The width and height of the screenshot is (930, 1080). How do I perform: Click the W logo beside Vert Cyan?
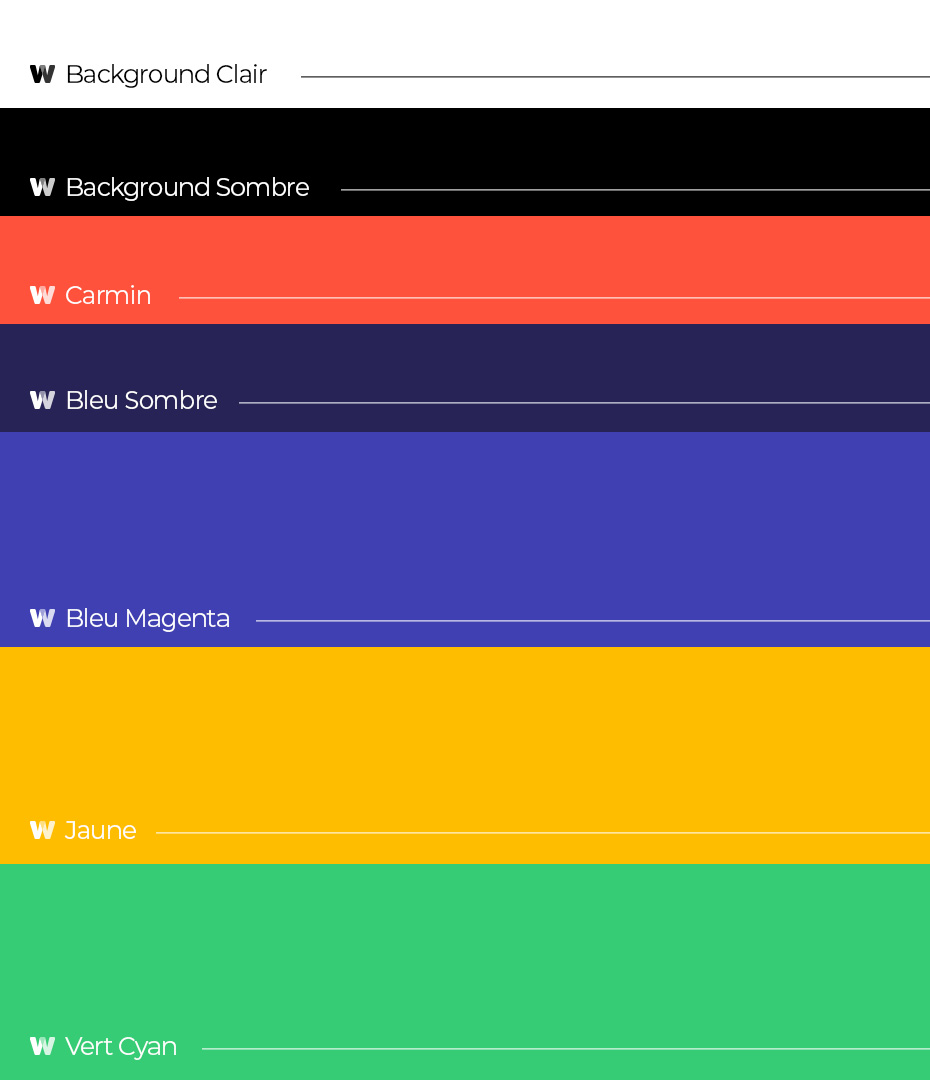42,1046
